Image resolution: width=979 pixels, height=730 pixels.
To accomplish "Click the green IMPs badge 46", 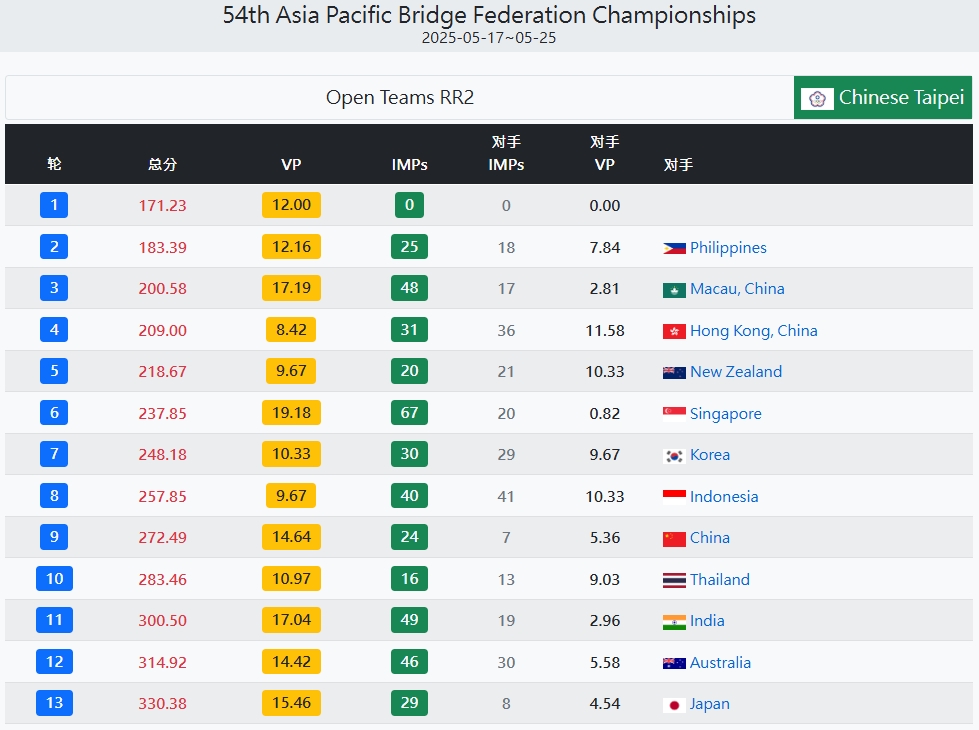I will click(410, 662).
